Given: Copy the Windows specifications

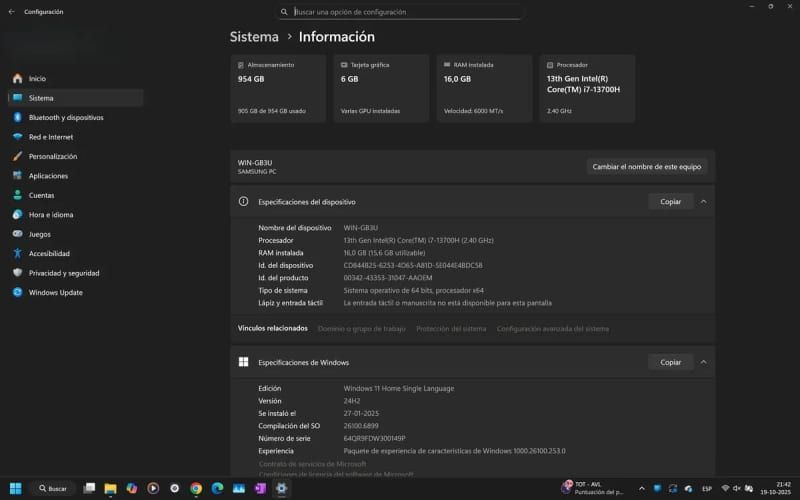Looking at the screenshot, I should pyautogui.click(x=670, y=362).
